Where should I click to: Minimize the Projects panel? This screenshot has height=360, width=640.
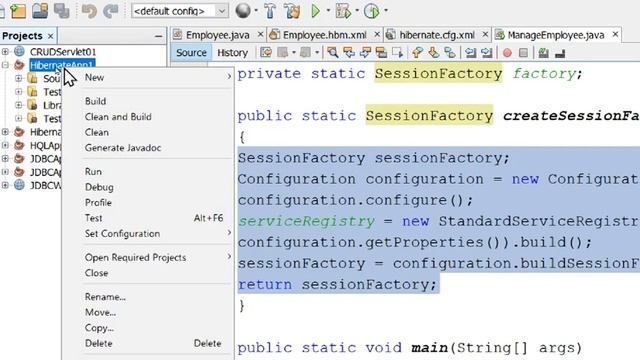(x=158, y=36)
